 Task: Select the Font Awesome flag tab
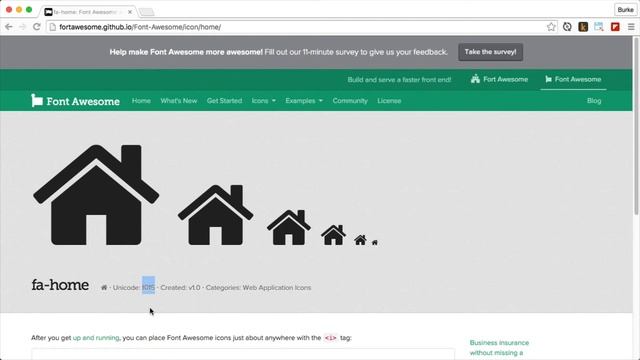point(573,79)
